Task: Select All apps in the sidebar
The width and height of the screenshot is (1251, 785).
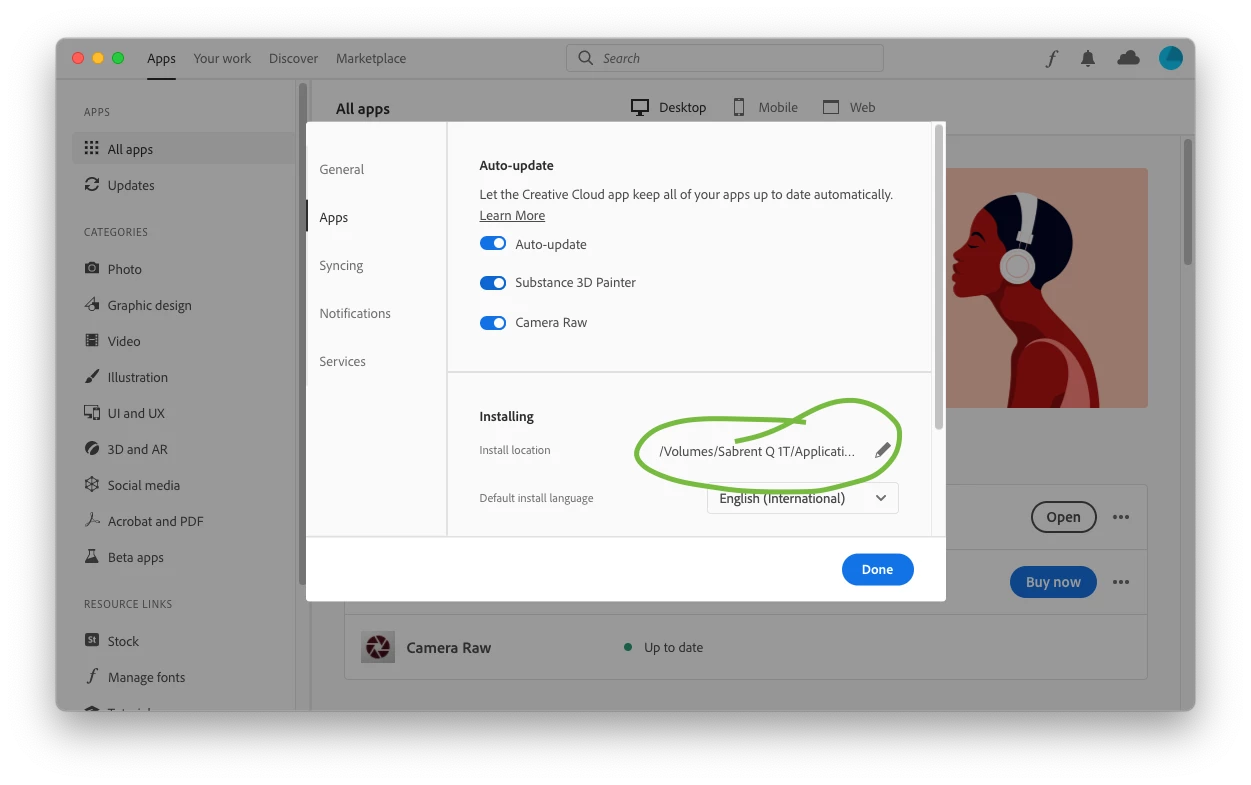Action: [183, 149]
